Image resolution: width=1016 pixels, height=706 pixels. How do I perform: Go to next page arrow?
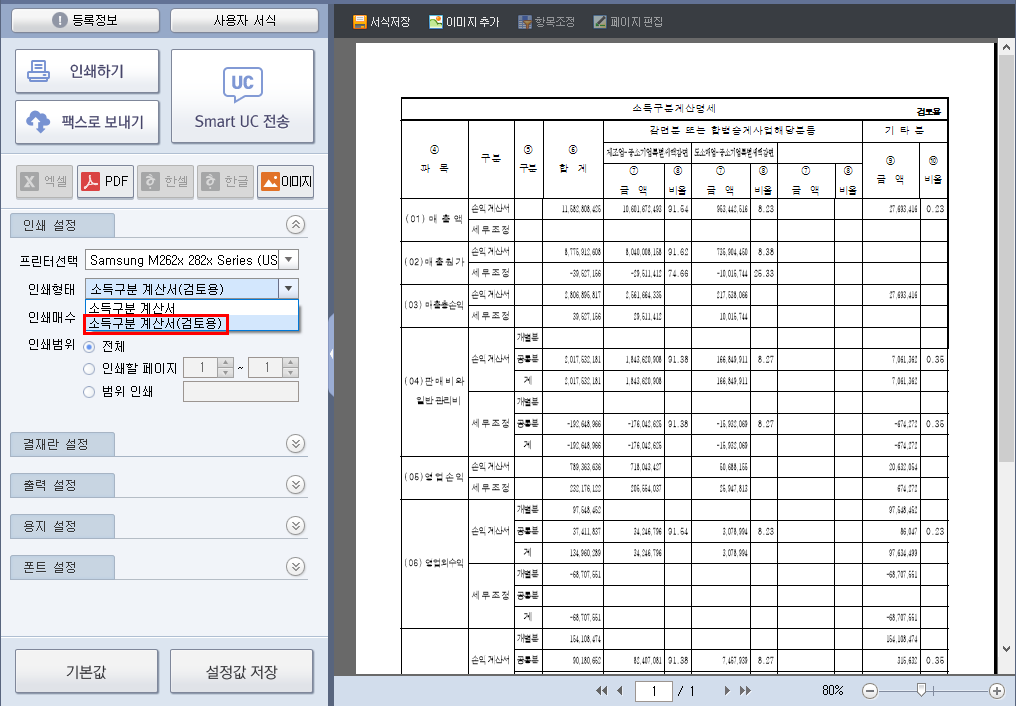(727, 691)
